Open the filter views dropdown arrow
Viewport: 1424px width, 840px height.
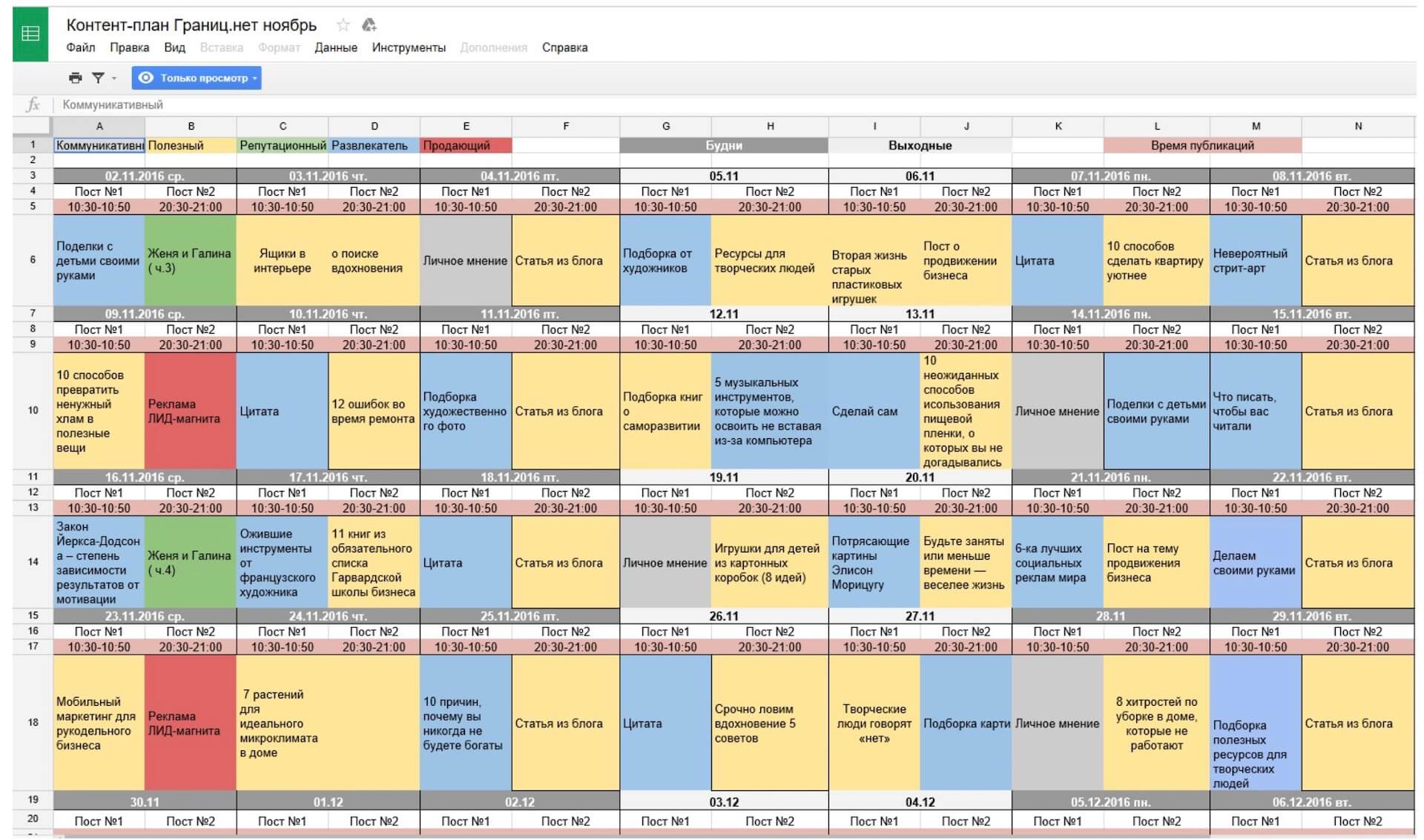tap(114, 78)
